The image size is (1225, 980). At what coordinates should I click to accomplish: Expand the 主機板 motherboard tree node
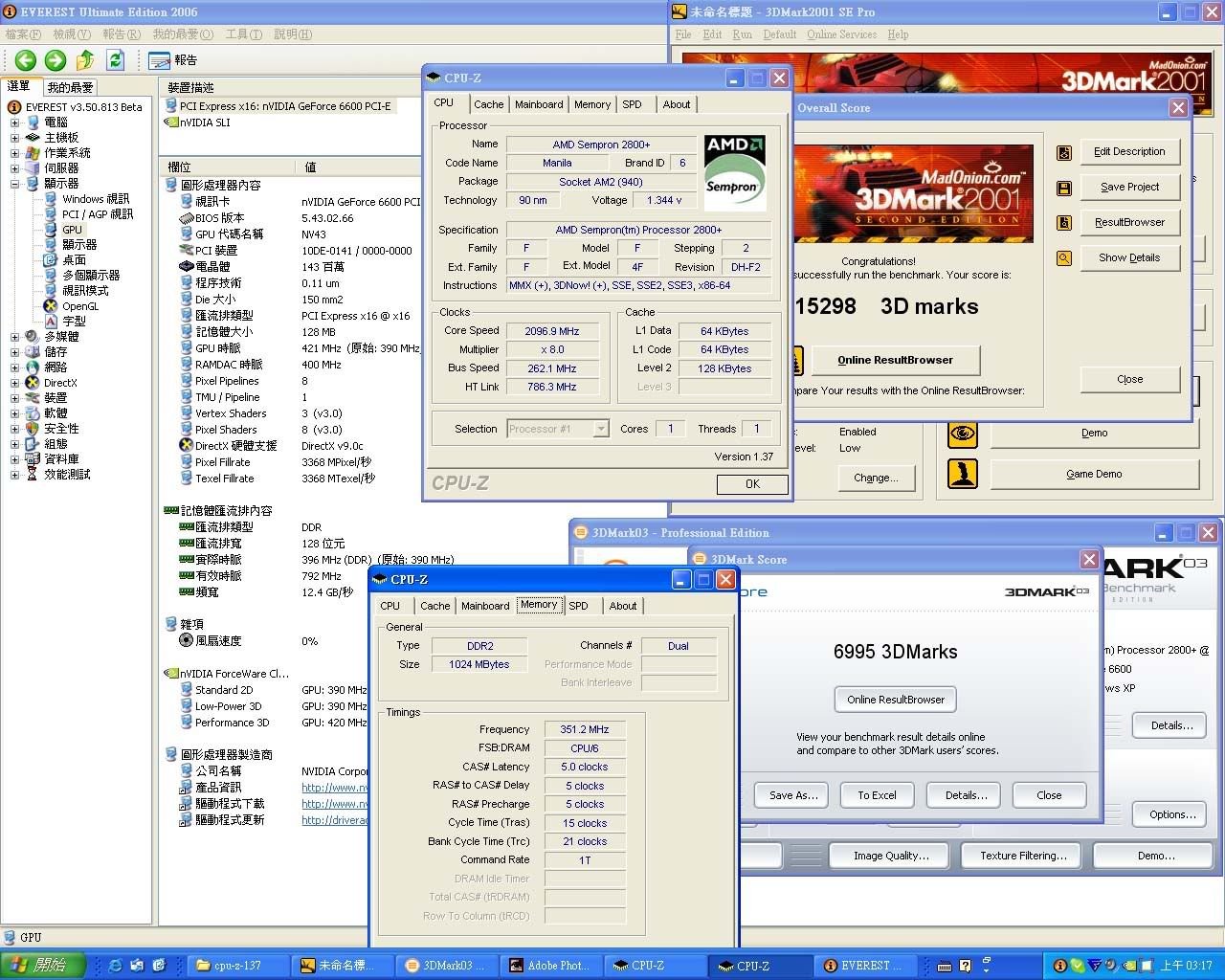click(x=14, y=138)
